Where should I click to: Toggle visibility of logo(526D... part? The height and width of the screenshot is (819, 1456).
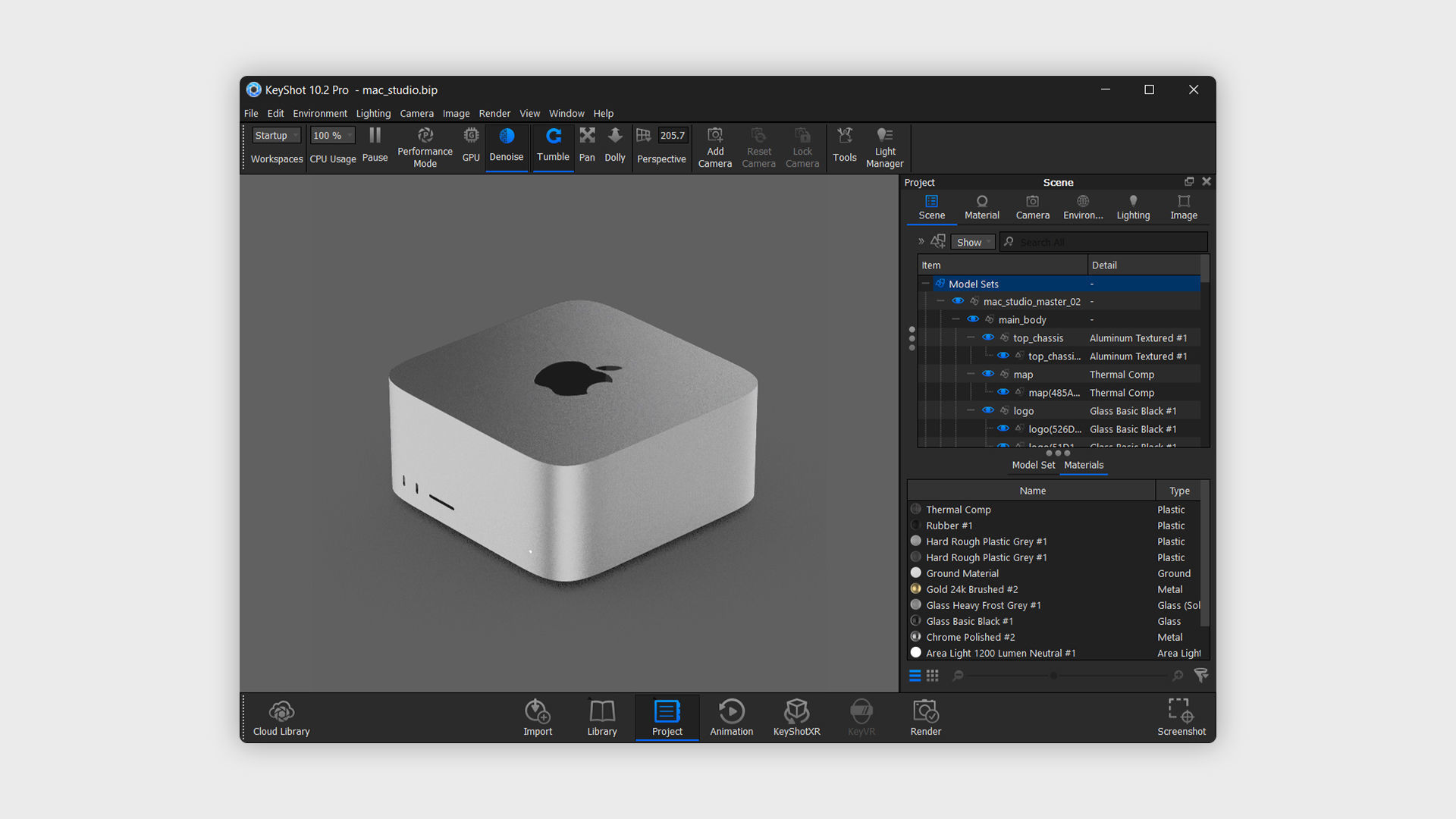pos(1003,429)
